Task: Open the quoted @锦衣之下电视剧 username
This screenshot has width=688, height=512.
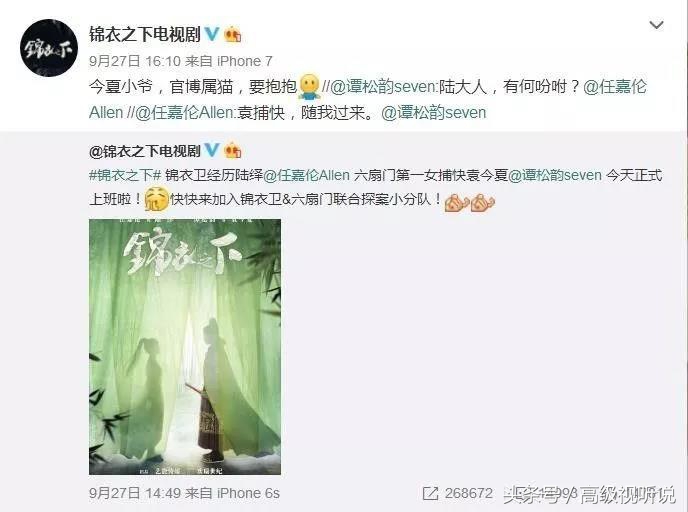Action: [x=145, y=151]
